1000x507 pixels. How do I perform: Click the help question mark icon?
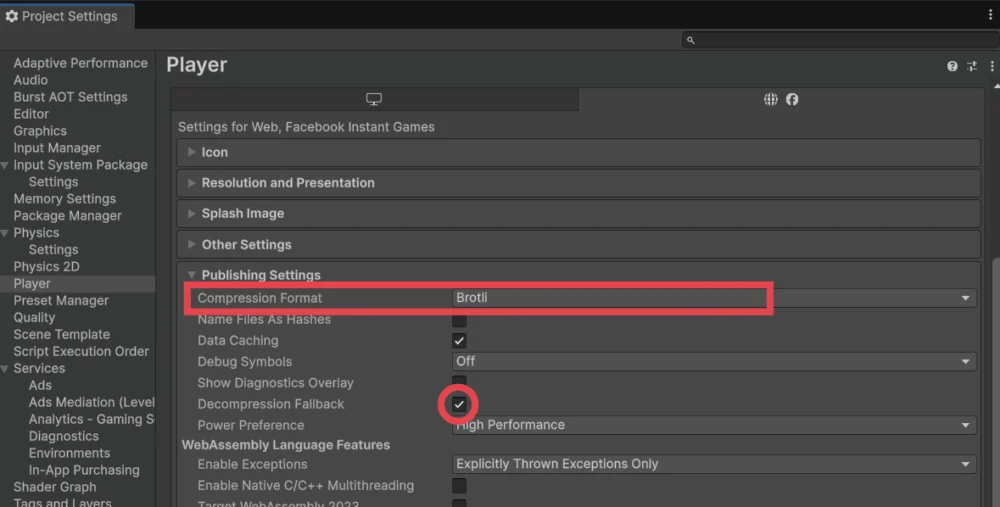952,66
